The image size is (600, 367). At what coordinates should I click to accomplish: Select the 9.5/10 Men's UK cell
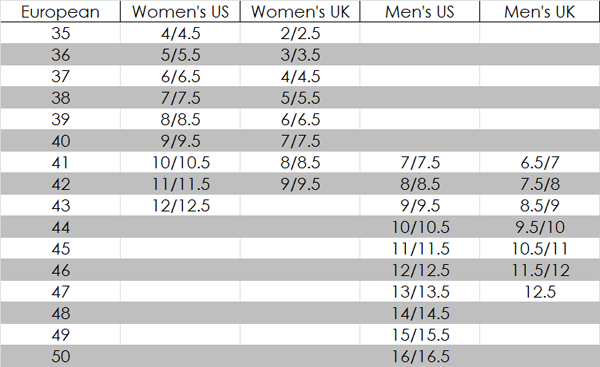[540, 227]
